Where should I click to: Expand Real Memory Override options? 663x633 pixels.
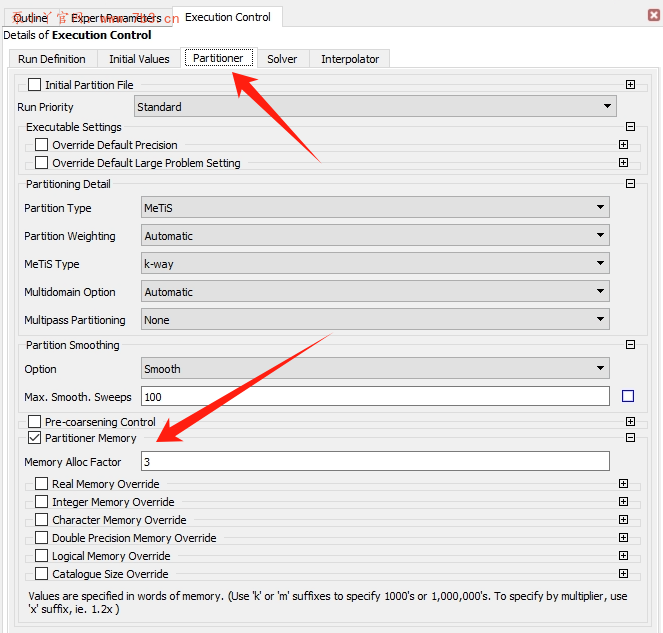pos(623,484)
